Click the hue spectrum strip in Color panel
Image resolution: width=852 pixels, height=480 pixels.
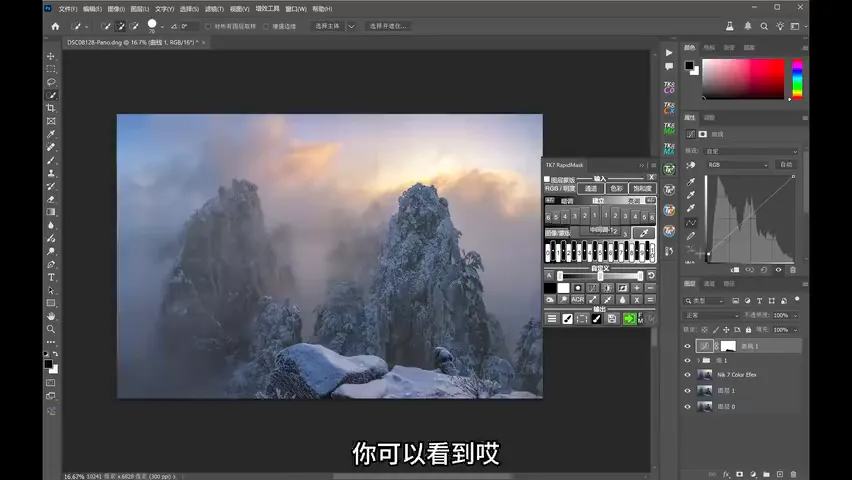(797, 79)
